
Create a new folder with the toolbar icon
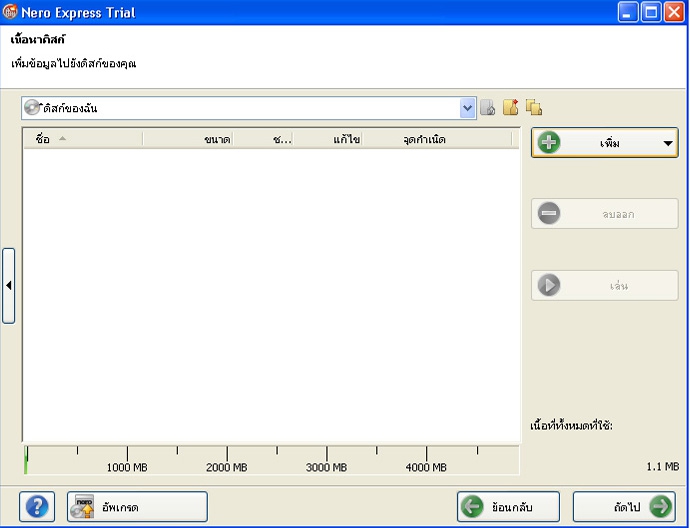(511, 107)
